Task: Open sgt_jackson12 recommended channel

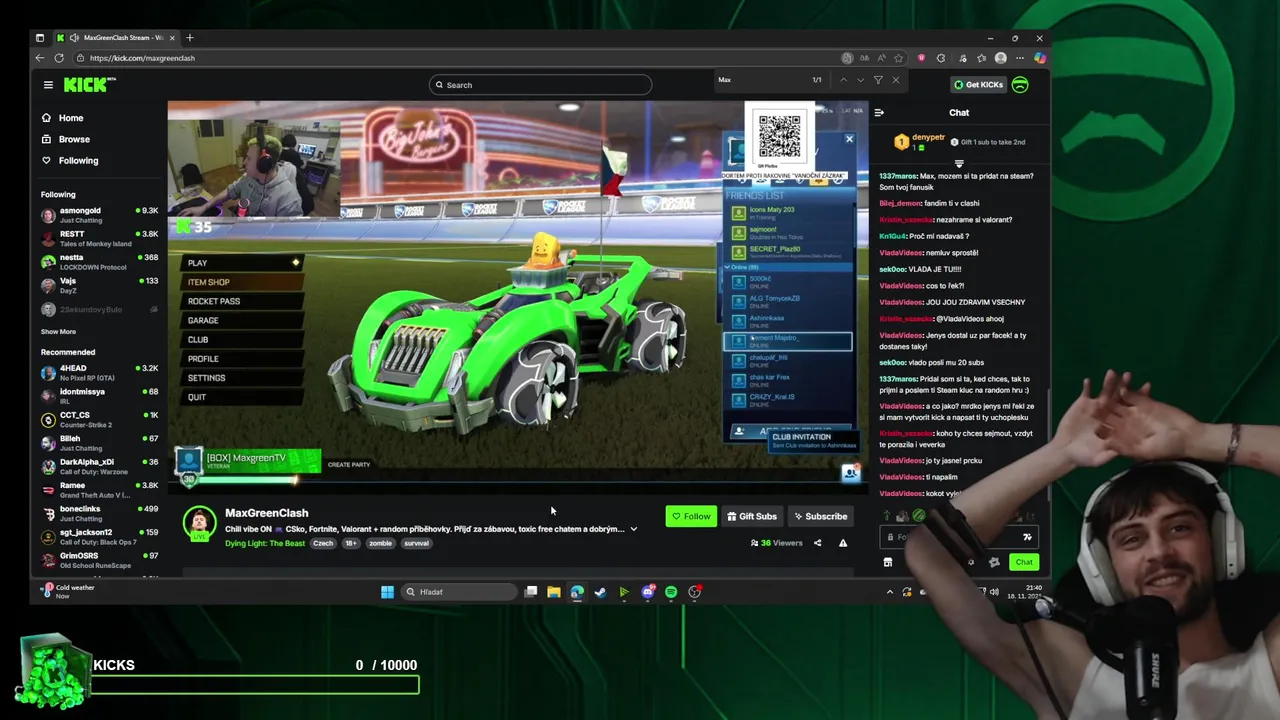Action: [x=99, y=536]
